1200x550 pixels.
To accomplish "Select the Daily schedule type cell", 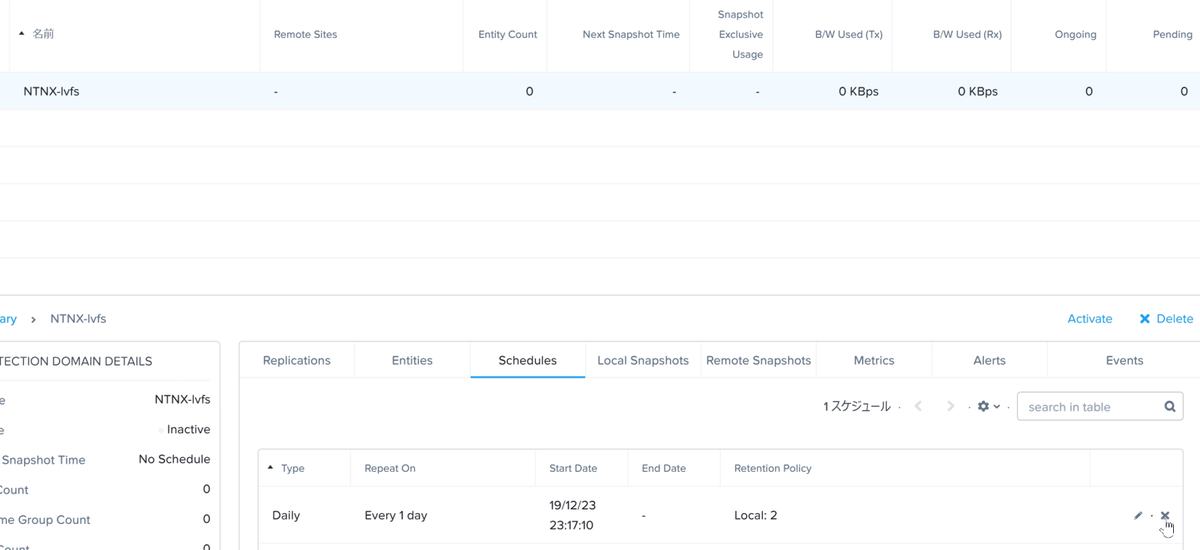I will pyautogui.click(x=286, y=516).
